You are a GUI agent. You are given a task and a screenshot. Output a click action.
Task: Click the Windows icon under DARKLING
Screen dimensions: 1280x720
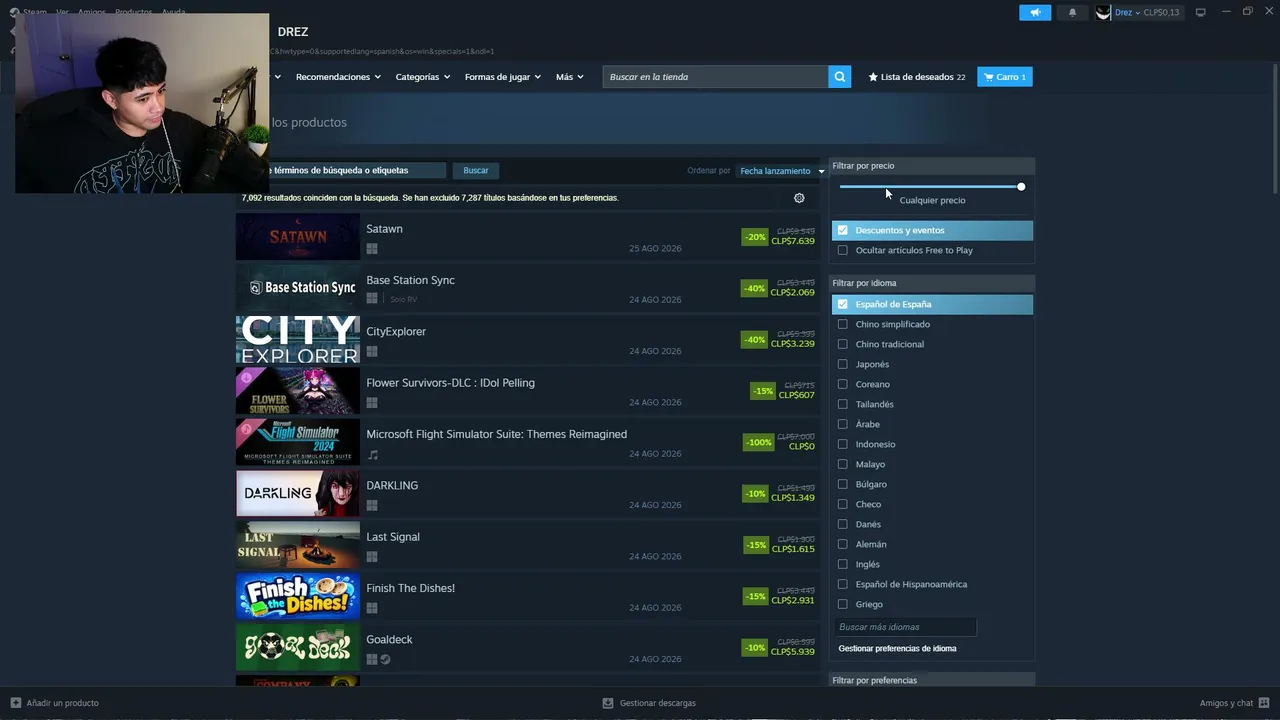click(x=372, y=505)
